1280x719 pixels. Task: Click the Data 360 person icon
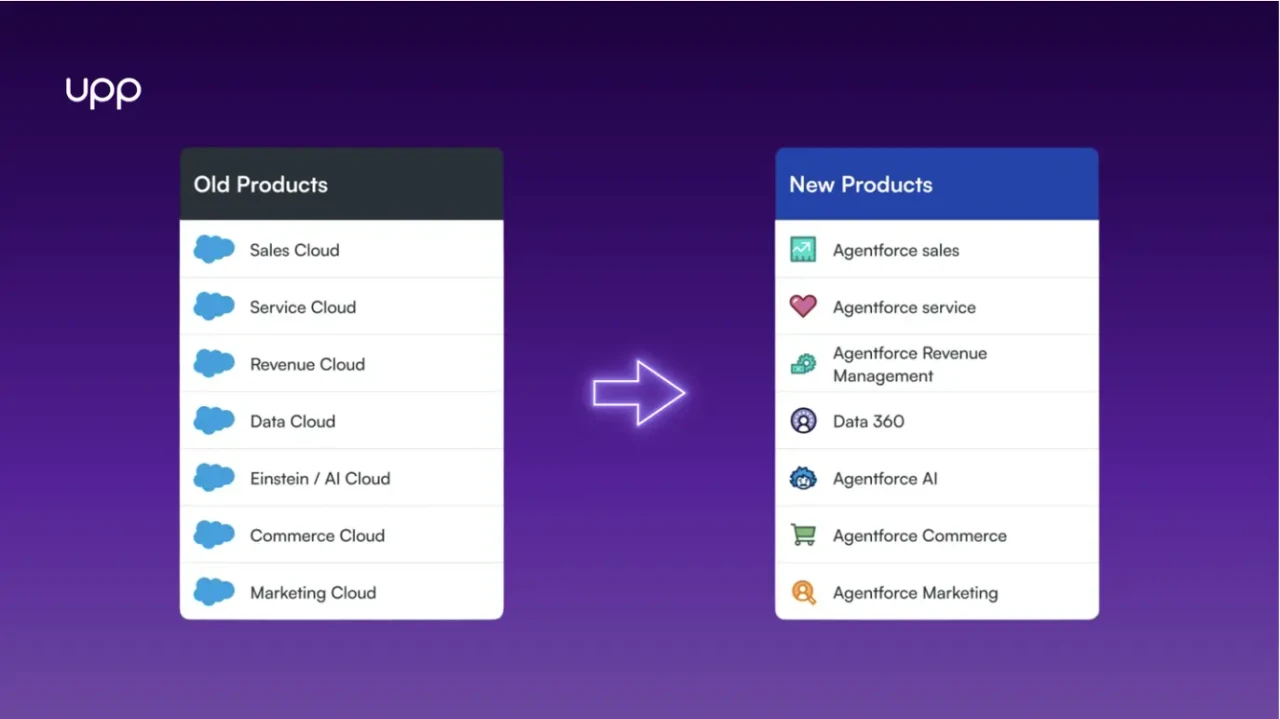click(x=803, y=421)
